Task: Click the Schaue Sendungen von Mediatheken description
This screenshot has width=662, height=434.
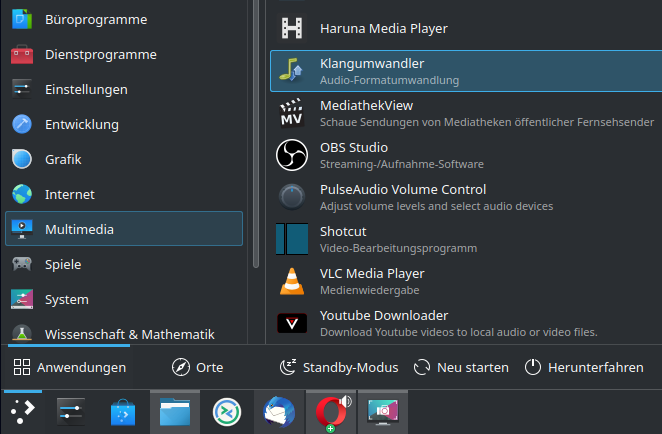Action: click(487, 122)
